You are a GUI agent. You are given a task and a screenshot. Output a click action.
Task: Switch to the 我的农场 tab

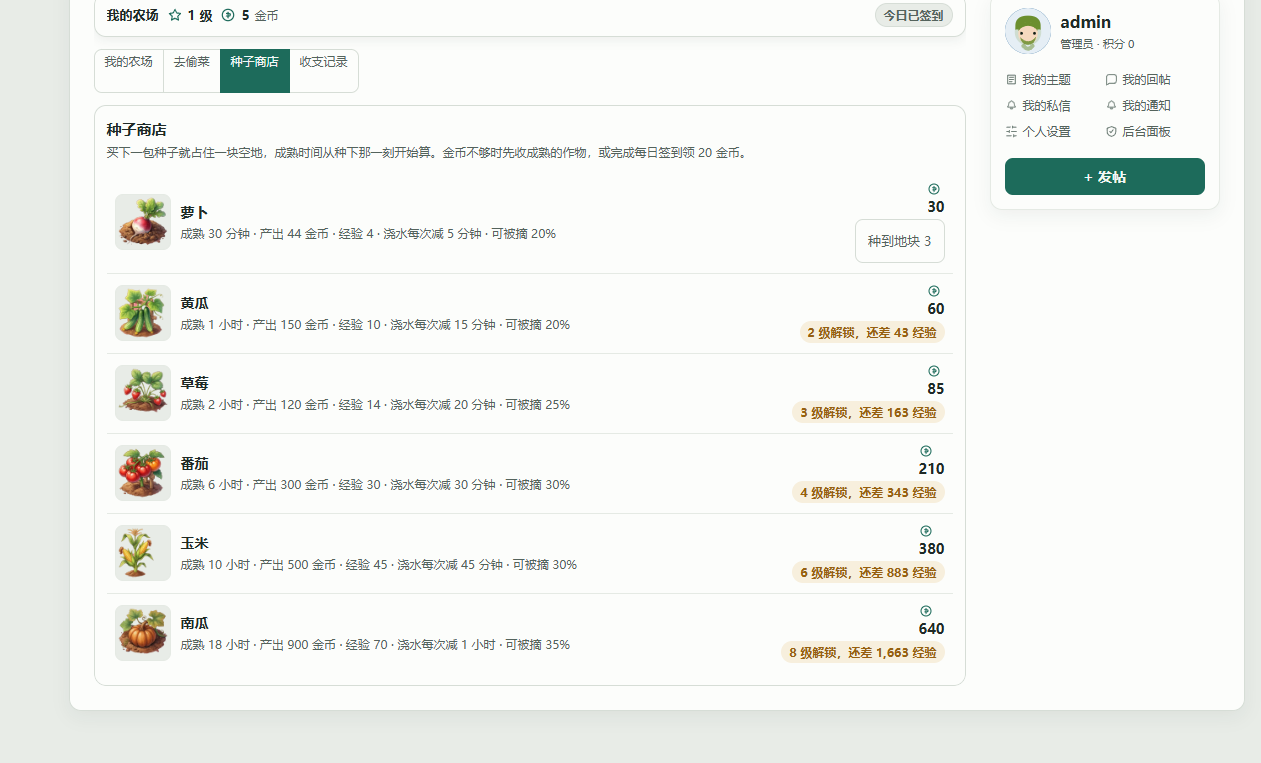point(129,71)
